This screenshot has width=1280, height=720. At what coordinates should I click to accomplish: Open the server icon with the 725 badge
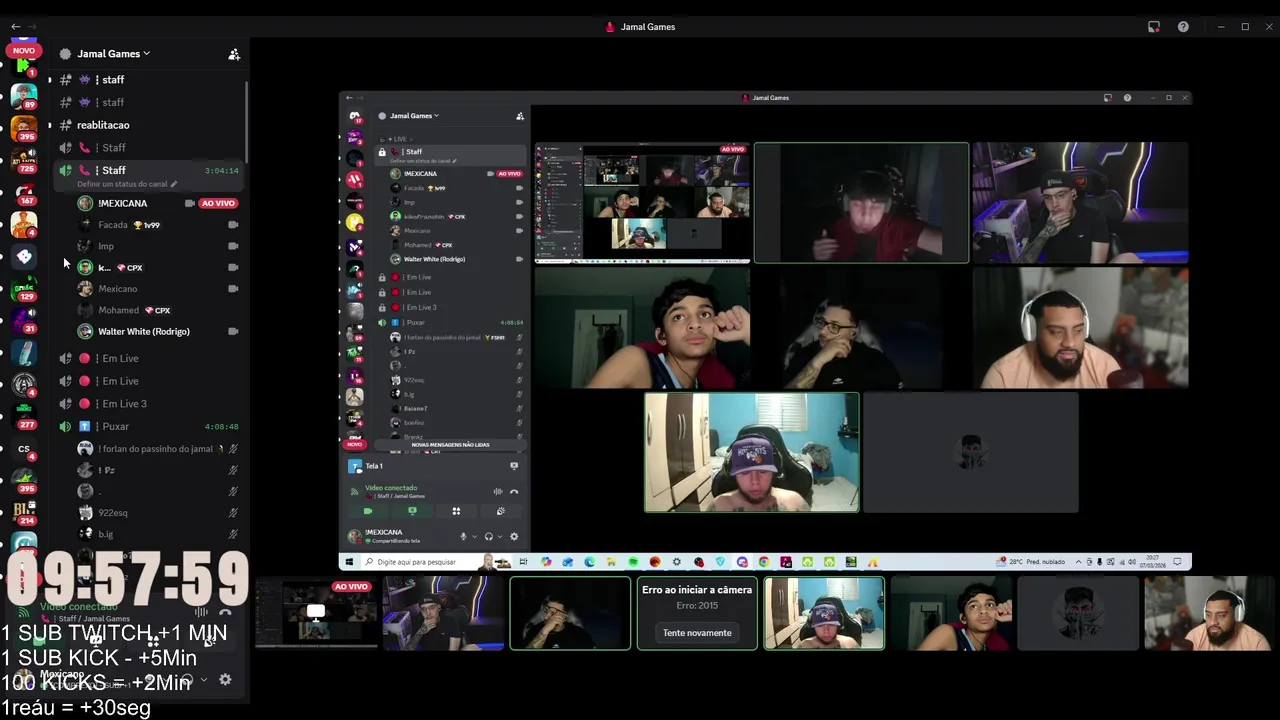[x=24, y=160]
